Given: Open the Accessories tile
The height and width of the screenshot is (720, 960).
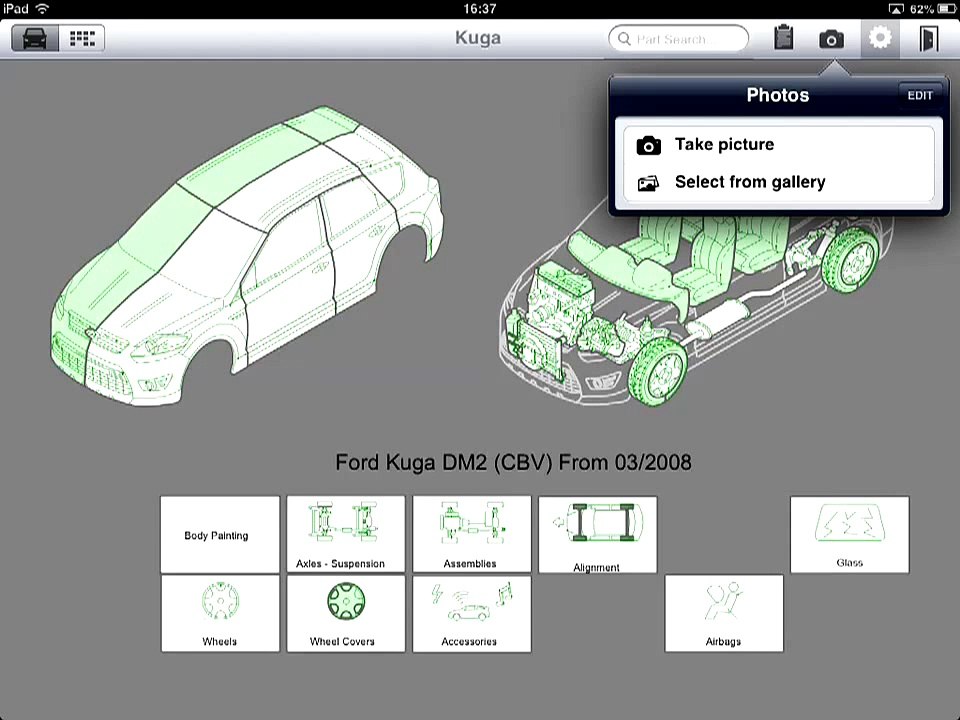Looking at the screenshot, I should [472, 613].
